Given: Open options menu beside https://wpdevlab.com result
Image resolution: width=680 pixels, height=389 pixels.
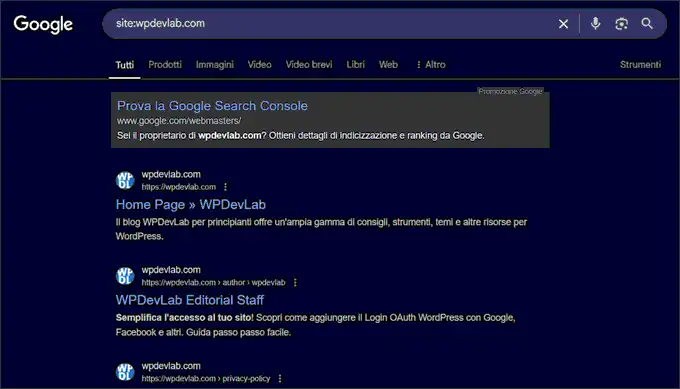Looking at the screenshot, I should (x=225, y=187).
